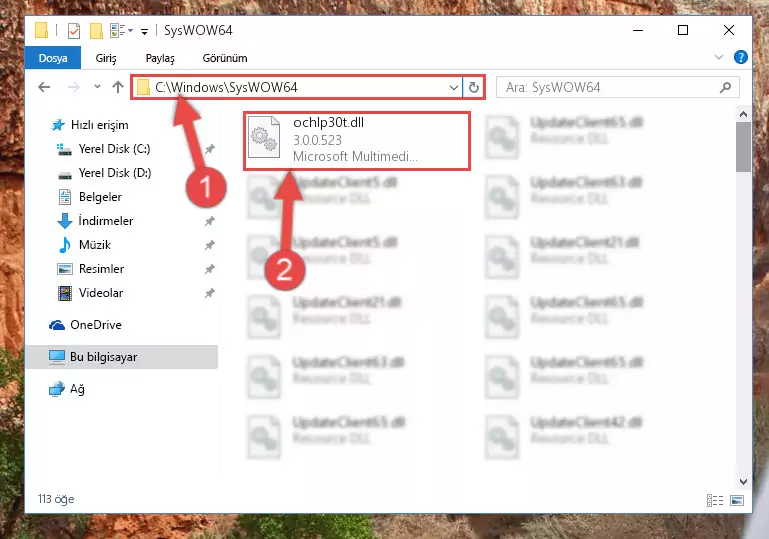Click the file list scrollbar down arrow
This screenshot has width=769, height=539.
coord(743,482)
